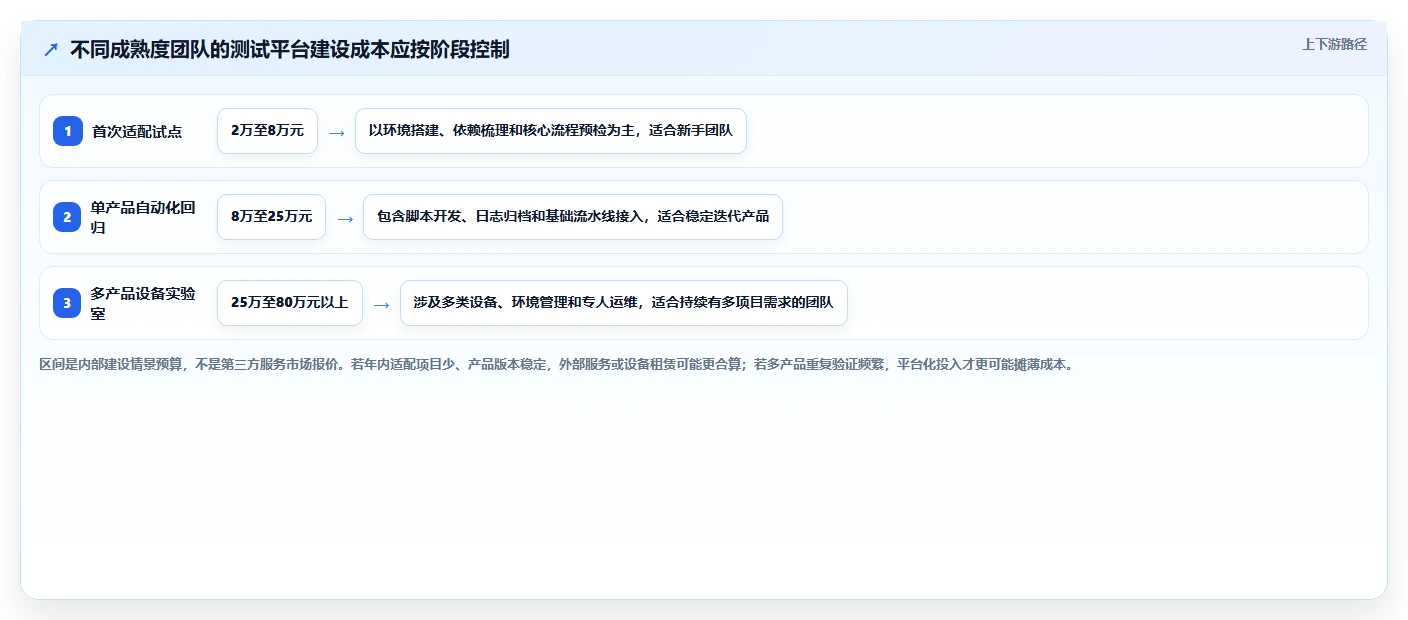The height and width of the screenshot is (620, 1408).
Task: Click the description starting 包含脚本开发、日志归档
Action: pos(573,217)
